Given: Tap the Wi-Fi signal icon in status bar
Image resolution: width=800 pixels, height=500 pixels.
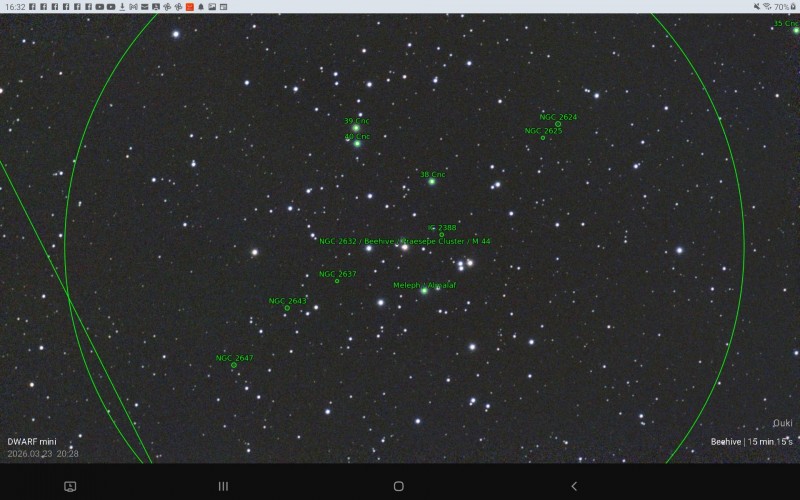Looking at the screenshot, I should pyautogui.click(x=767, y=7).
